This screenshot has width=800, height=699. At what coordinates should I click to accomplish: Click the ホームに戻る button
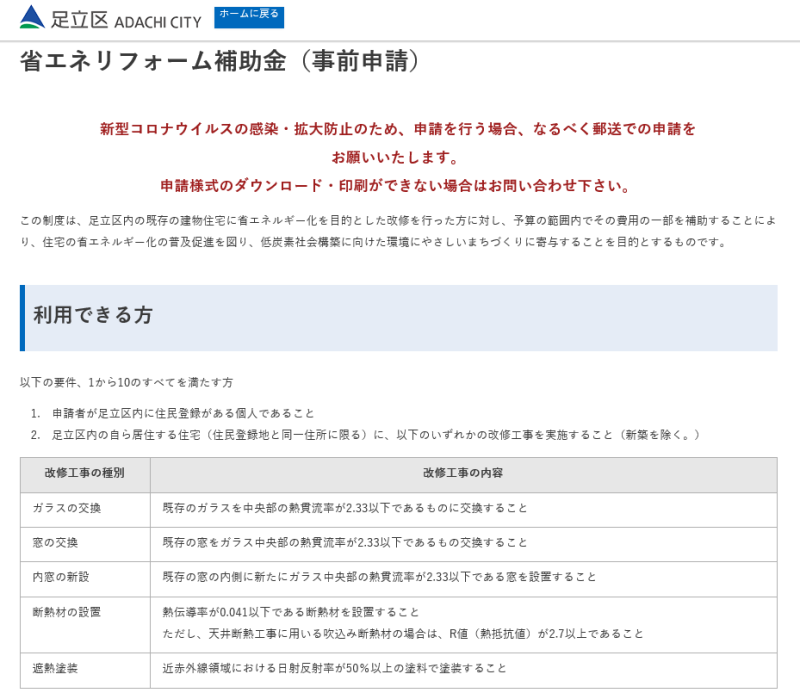click(249, 17)
